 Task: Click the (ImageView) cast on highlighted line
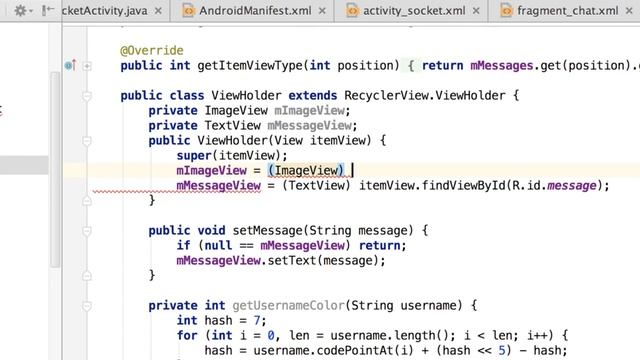(x=306, y=170)
